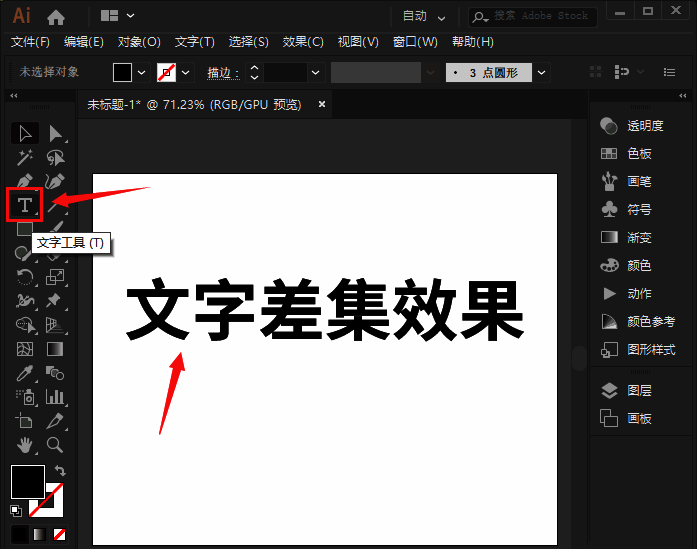Open the 自动 workspace dropdown
This screenshot has width=697, height=549.
click(424, 16)
